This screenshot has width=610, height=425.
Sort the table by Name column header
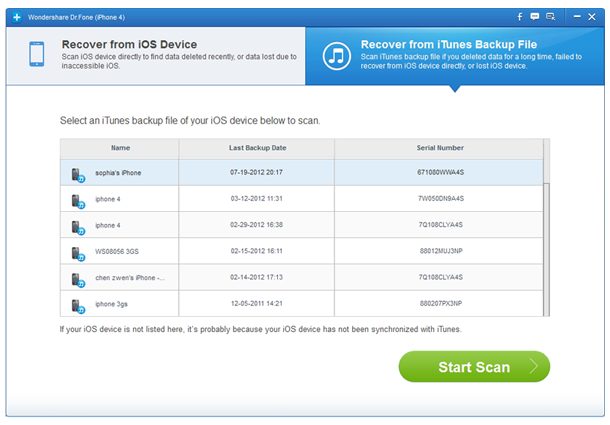[120, 148]
